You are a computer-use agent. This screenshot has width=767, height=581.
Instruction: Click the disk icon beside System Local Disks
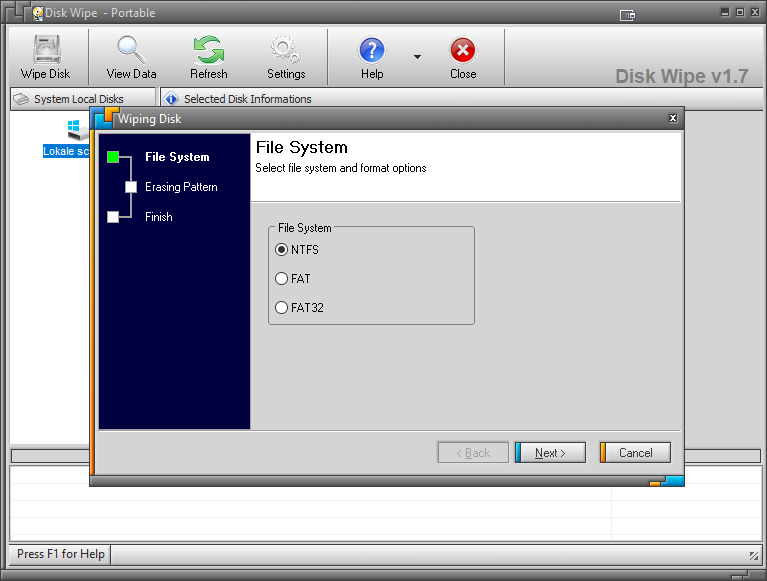click(21, 99)
